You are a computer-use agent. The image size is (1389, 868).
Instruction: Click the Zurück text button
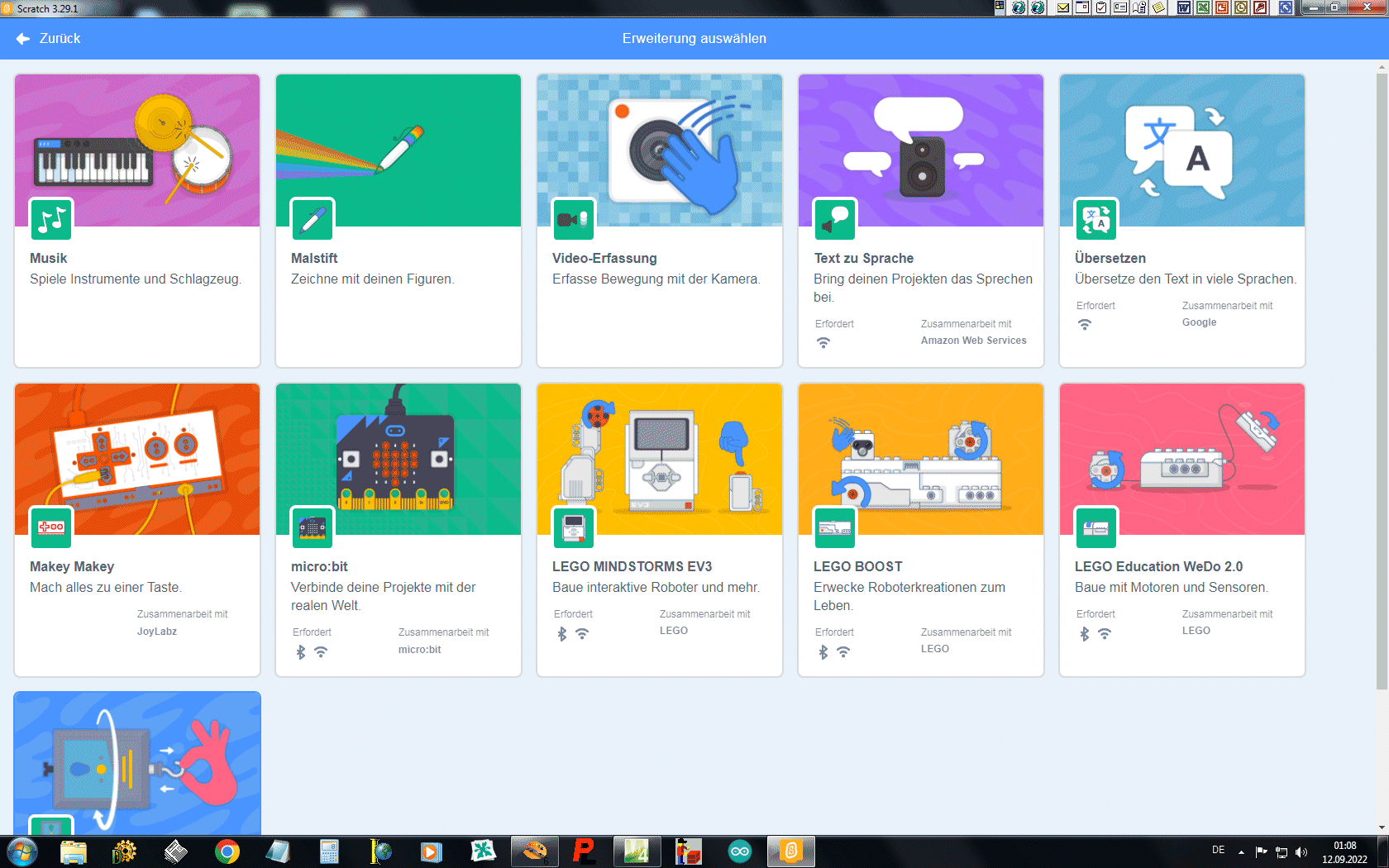[60, 39]
